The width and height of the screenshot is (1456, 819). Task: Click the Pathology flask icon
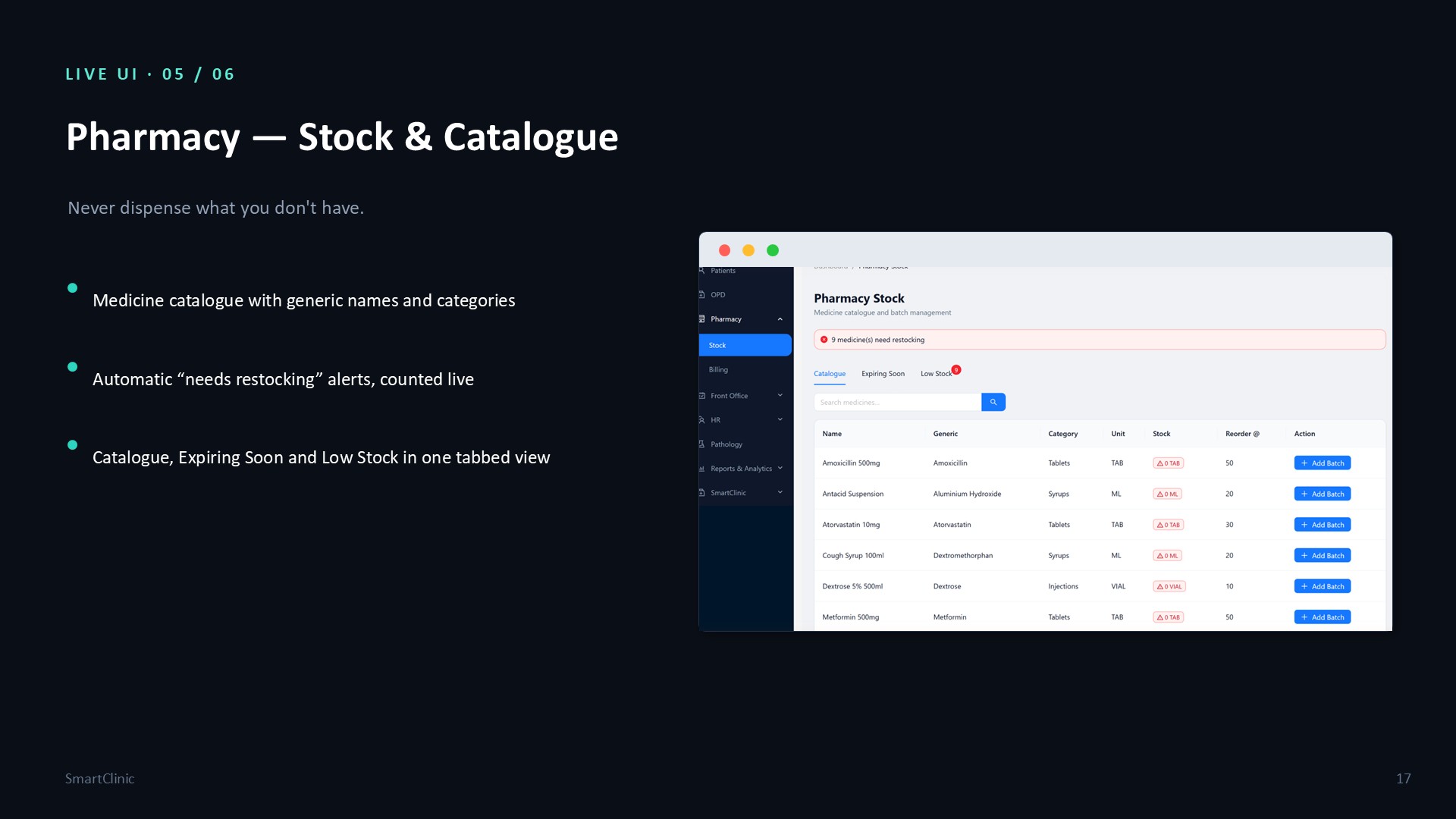702,444
